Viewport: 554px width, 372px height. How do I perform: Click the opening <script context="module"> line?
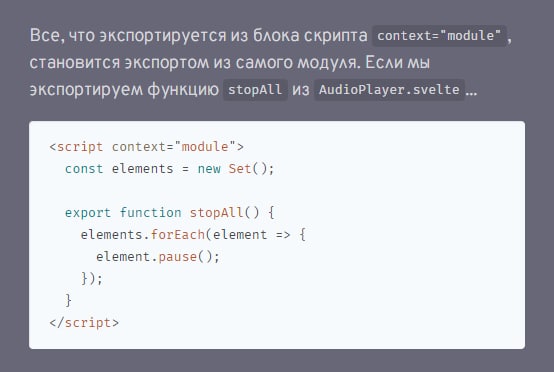pos(147,147)
